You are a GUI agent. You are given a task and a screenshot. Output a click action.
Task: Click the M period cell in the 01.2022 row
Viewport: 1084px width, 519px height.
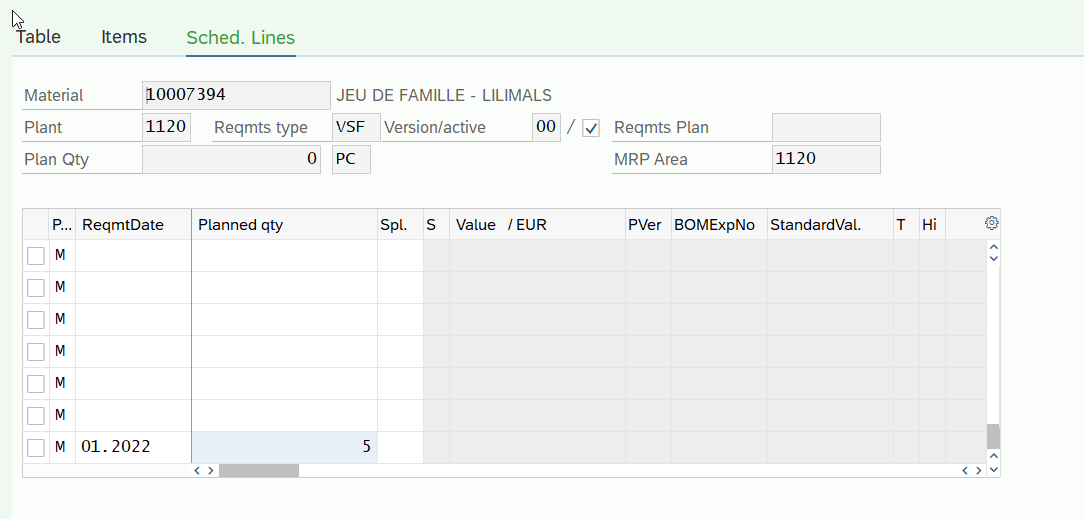[x=62, y=447]
